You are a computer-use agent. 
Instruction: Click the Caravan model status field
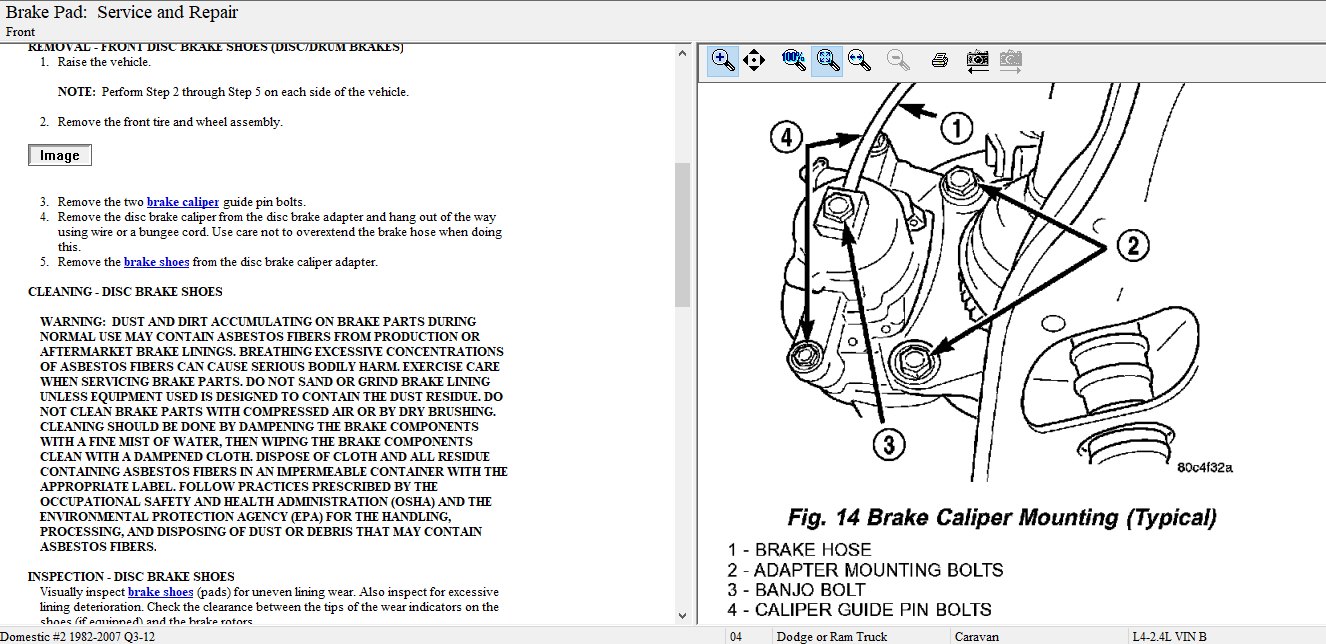[x=977, y=636]
